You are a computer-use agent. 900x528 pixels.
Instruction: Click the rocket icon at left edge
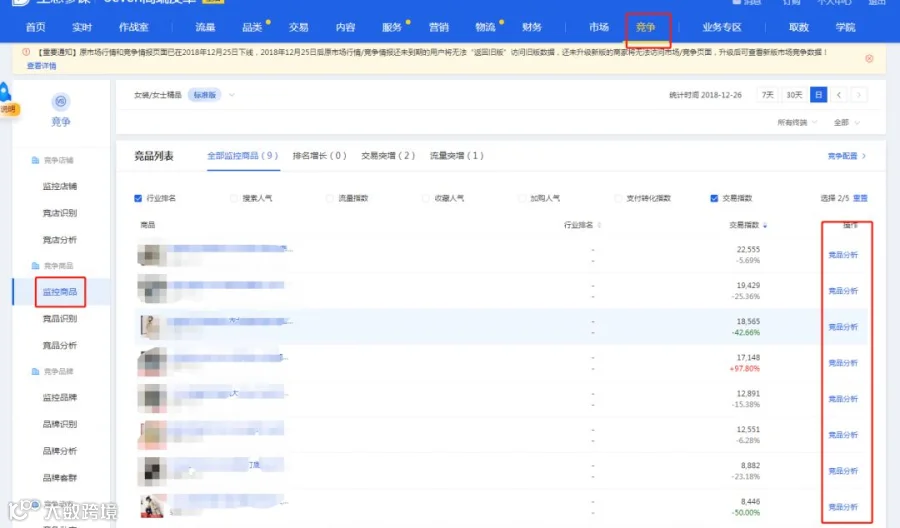tap(5, 92)
